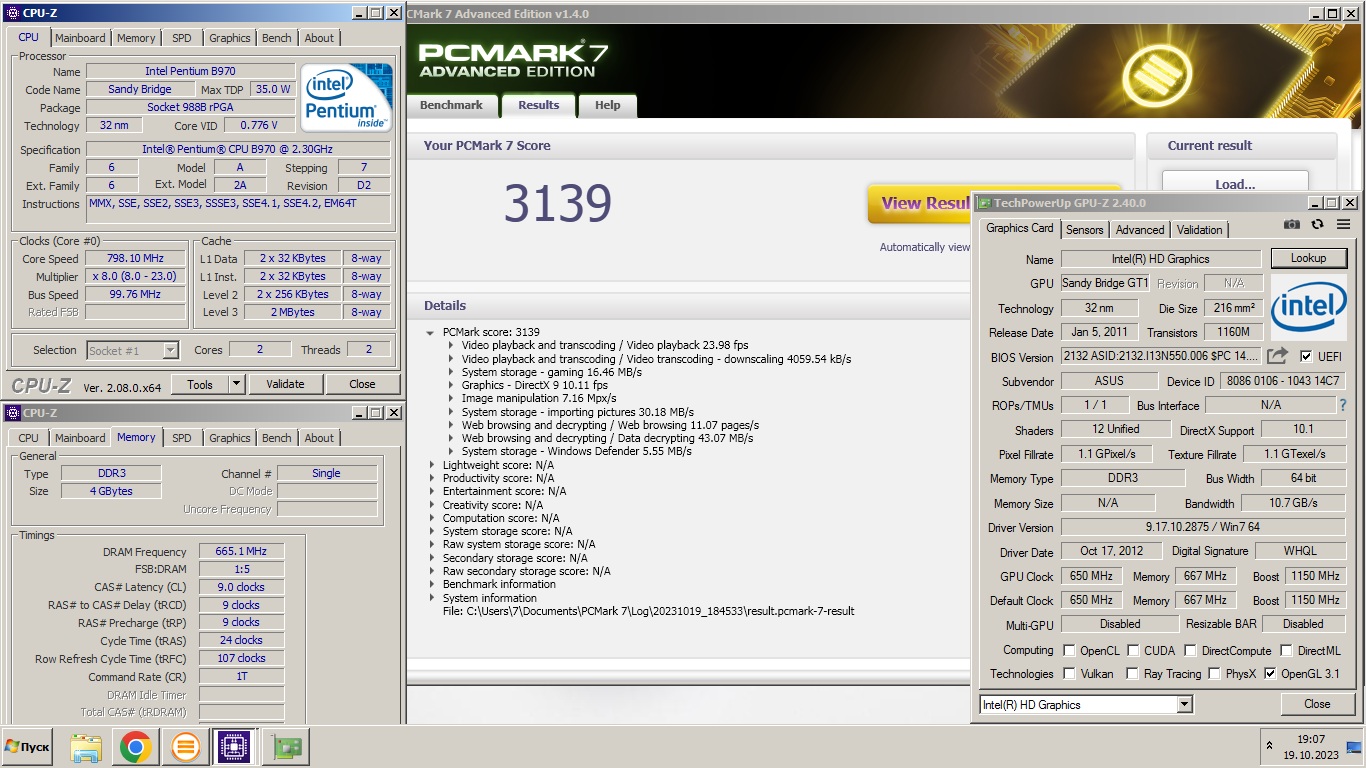Toggle Vulkan checkbox
Image resolution: width=1366 pixels, height=768 pixels.
click(1069, 673)
